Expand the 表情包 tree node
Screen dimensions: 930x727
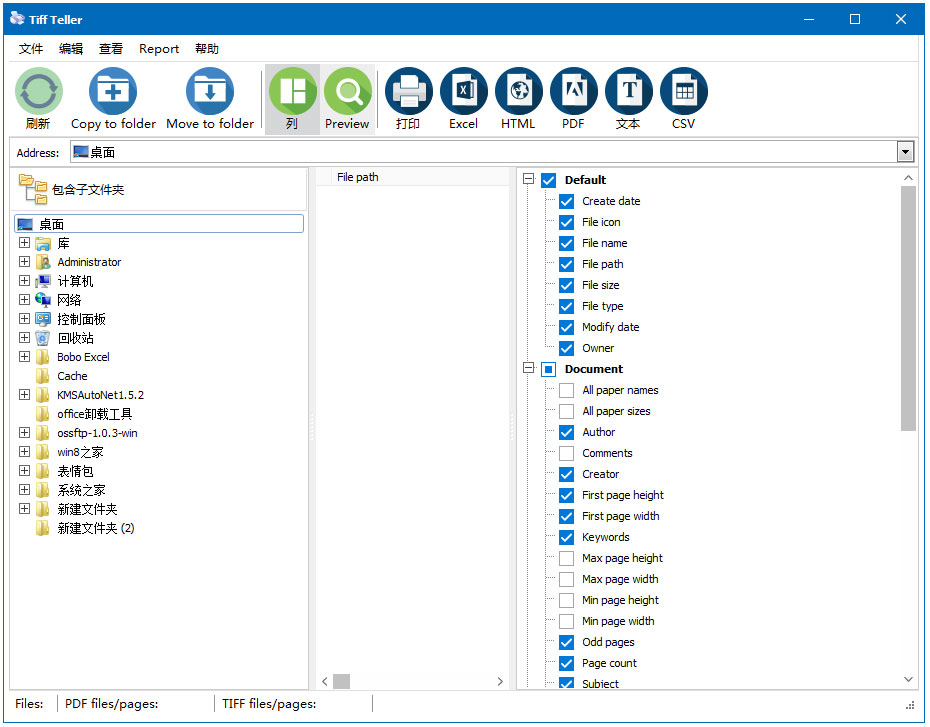pos(24,470)
